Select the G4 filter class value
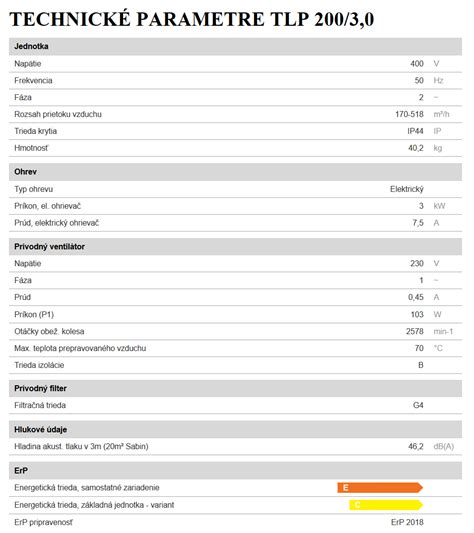 coord(418,406)
